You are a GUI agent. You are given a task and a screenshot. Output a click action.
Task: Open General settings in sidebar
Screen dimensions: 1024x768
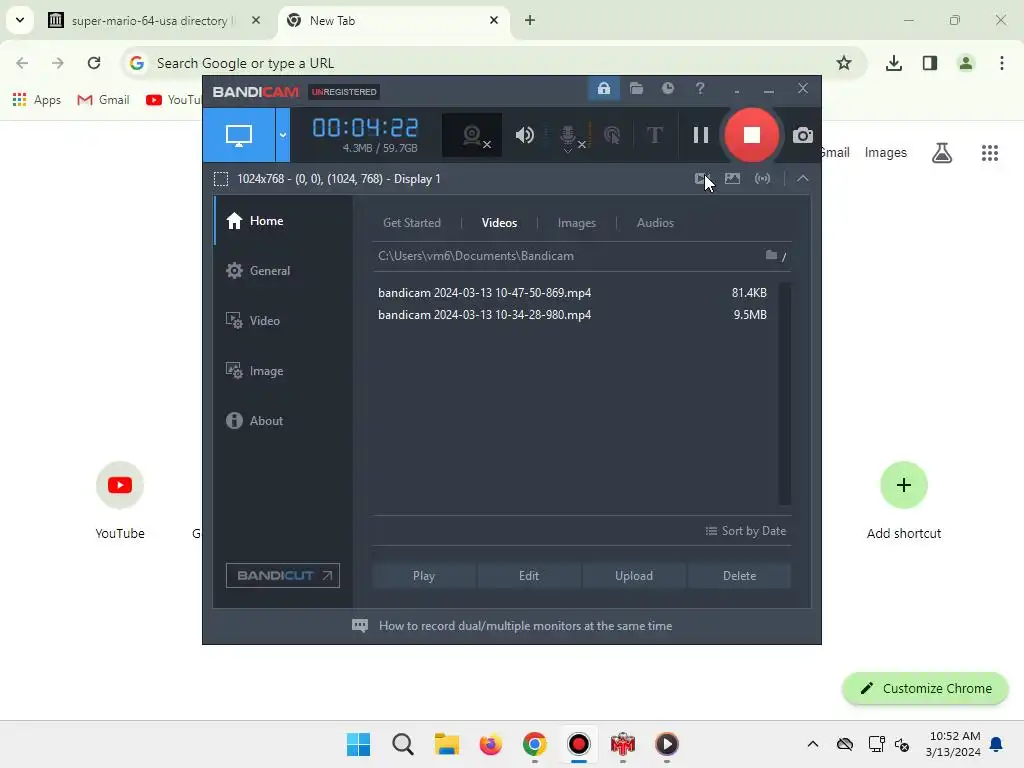pyautogui.click(x=283, y=270)
